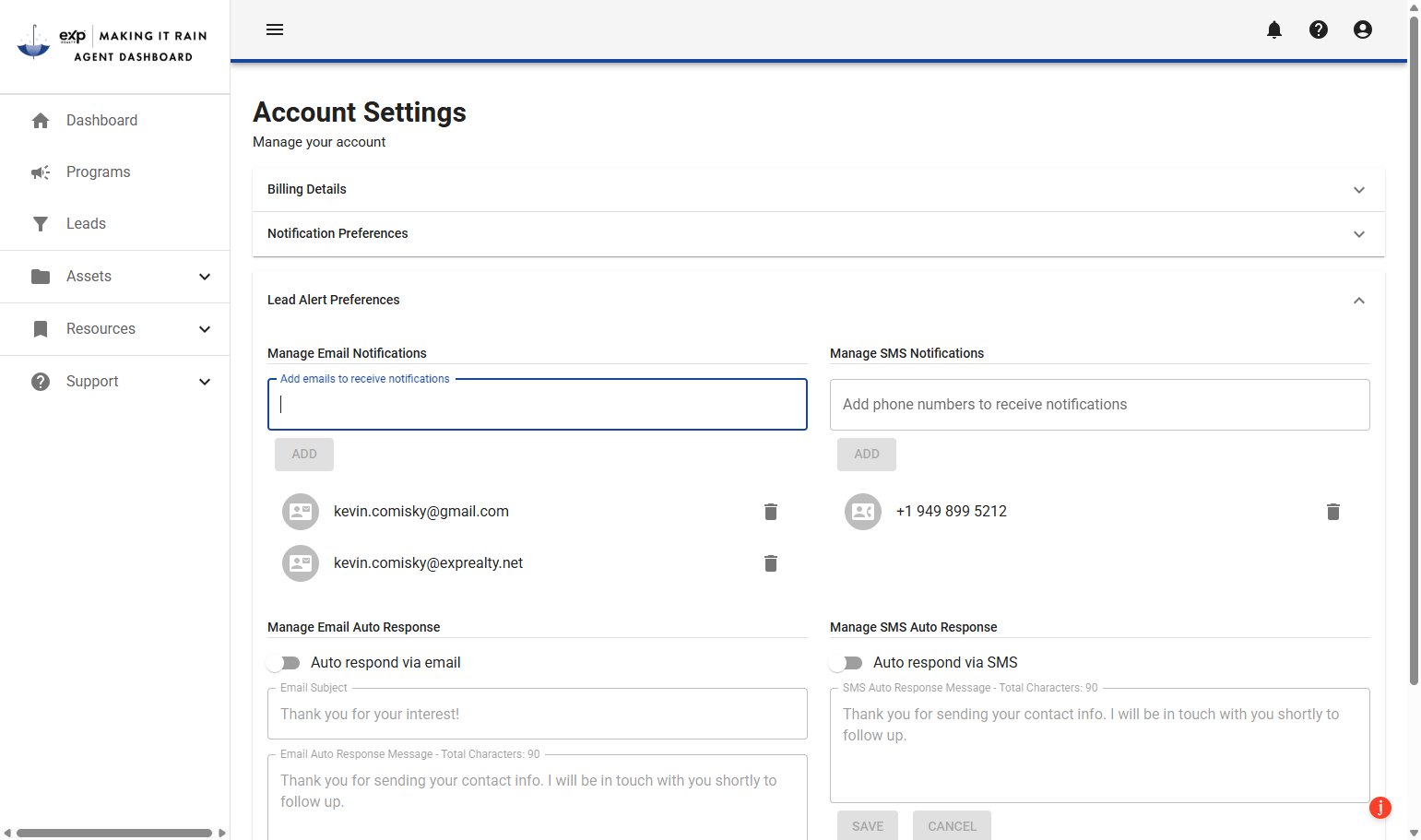Viewport: 1421px width, 840px height.
Task: Click the red info badge icon
Action: click(x=1380, y=808)
